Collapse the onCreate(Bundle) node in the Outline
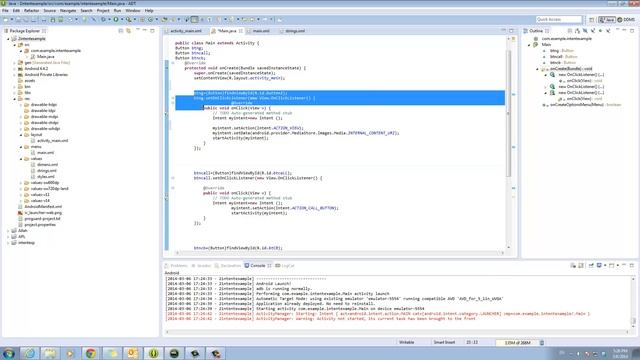The height and width of the screenshot is (360, 640). pos(537,69)
